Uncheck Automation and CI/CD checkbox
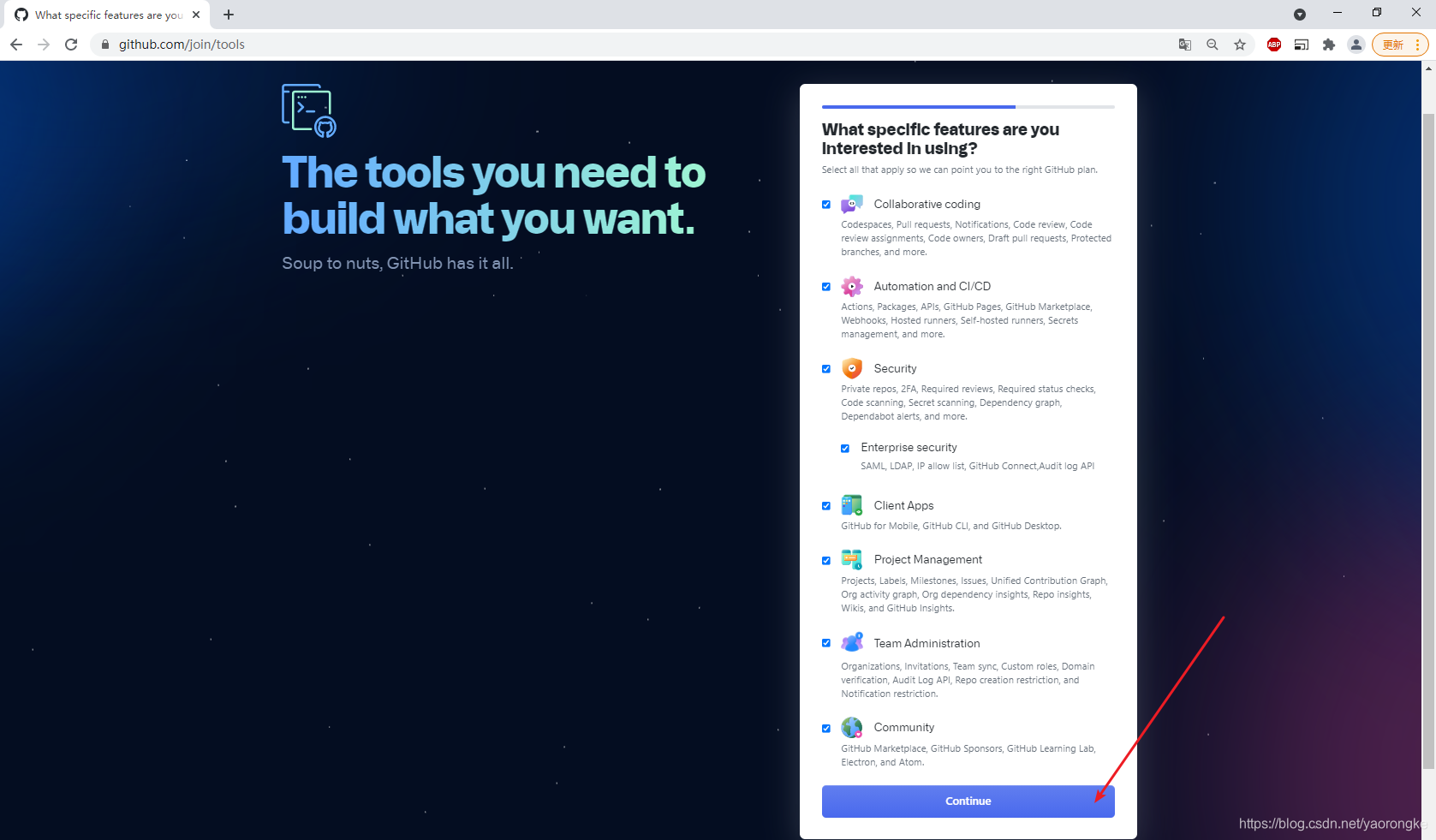The width and height of the screenshot is (1436, 840). [826, 287]
